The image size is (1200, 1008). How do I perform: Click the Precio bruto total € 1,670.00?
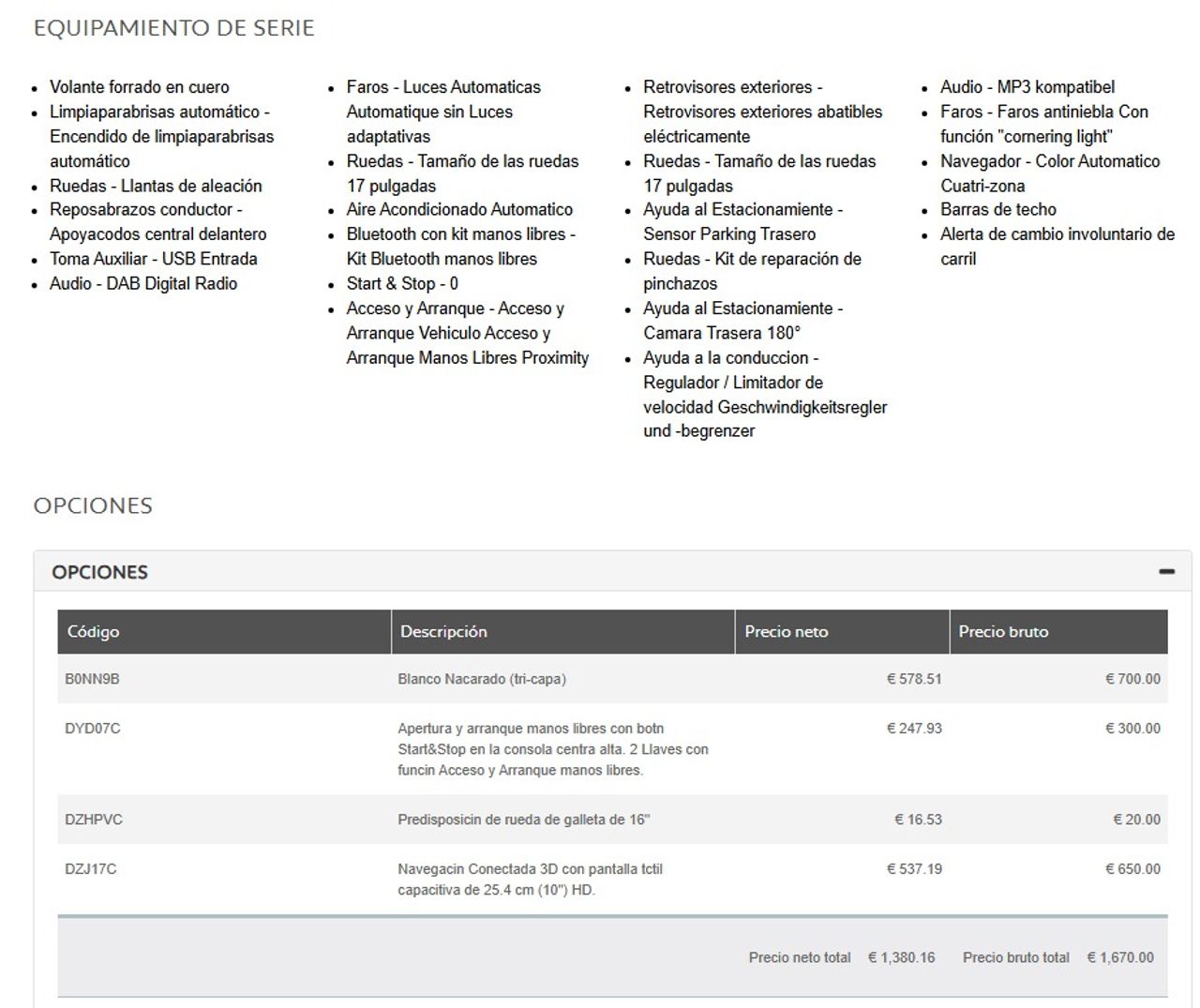click(1058, 957)
